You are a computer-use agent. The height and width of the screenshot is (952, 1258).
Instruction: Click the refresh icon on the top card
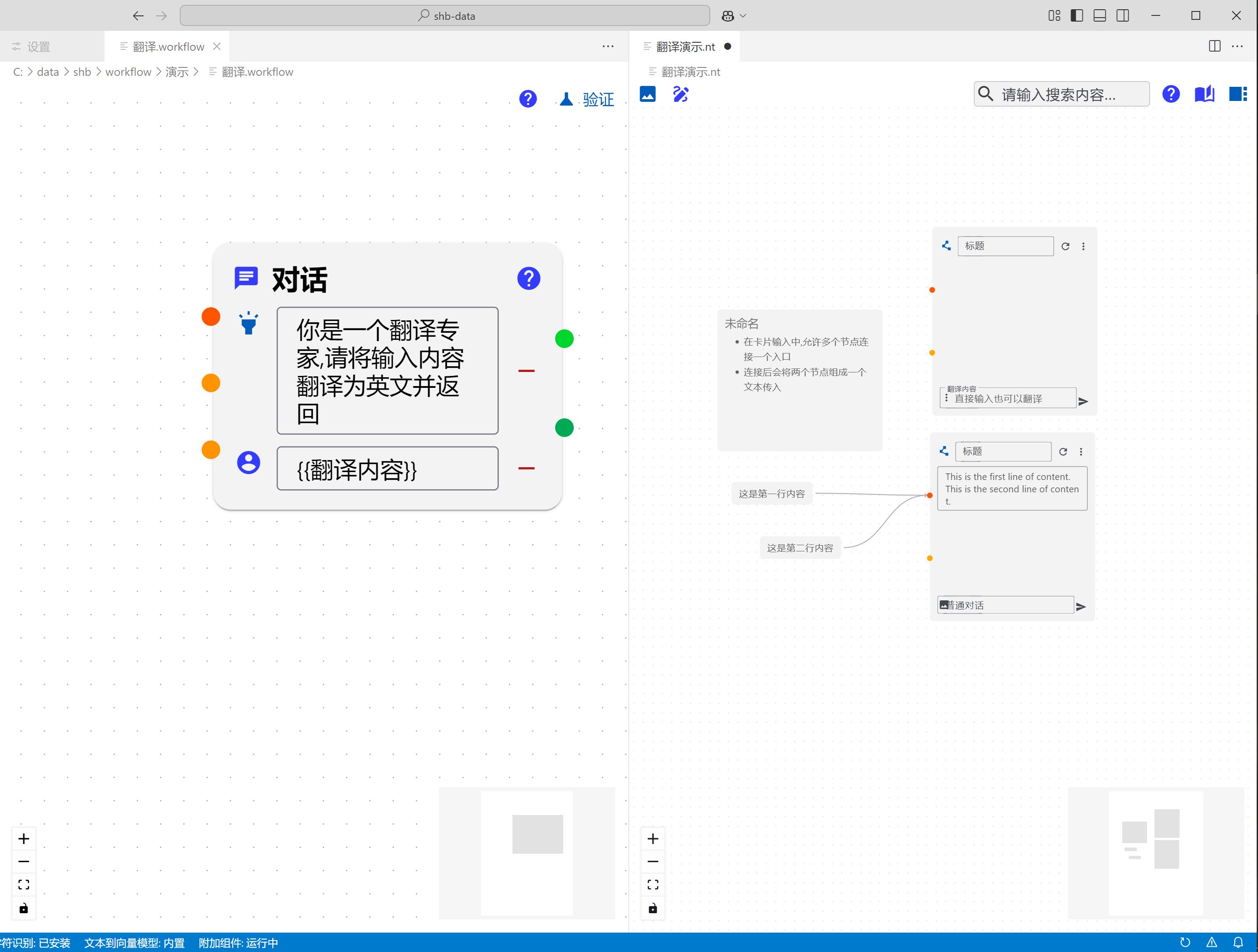pyautogui.click(x=1065, y=246)
